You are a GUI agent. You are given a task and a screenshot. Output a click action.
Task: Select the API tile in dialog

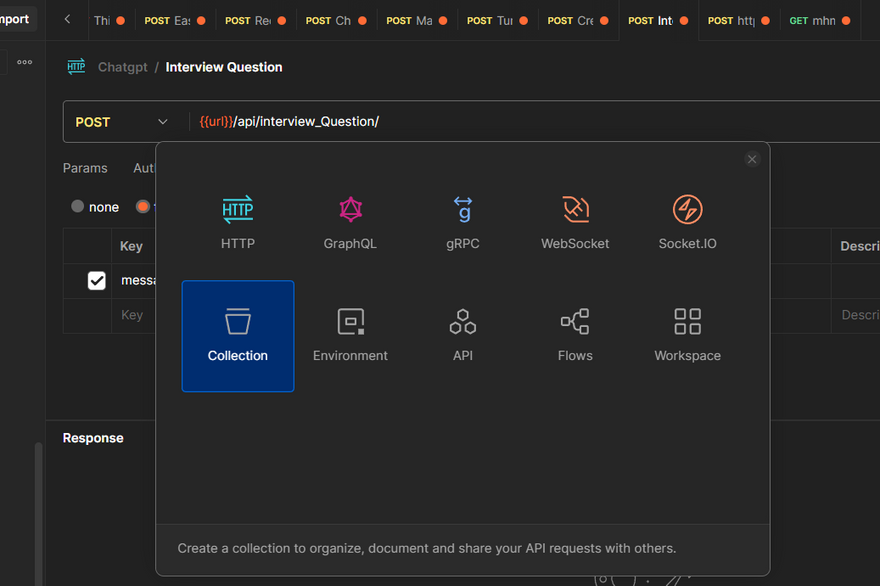462,336
